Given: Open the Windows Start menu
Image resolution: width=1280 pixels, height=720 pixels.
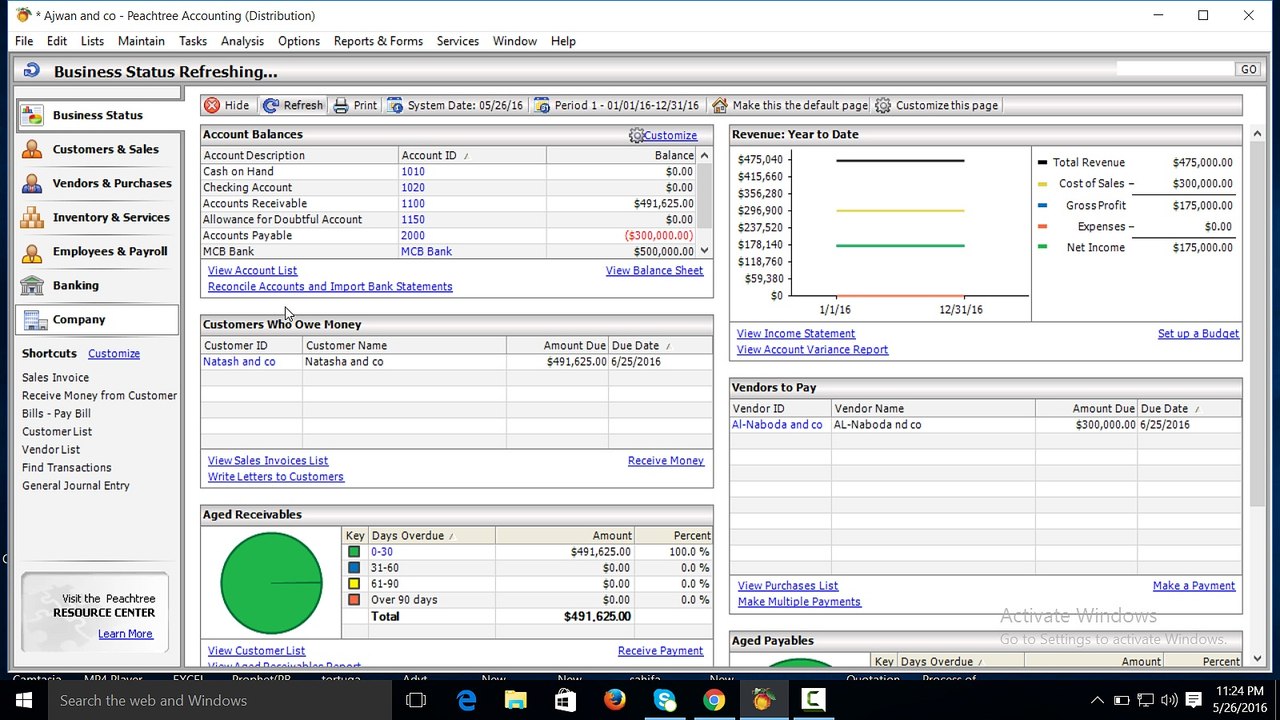Looking at the screenshot, I should tap(24, 700).
